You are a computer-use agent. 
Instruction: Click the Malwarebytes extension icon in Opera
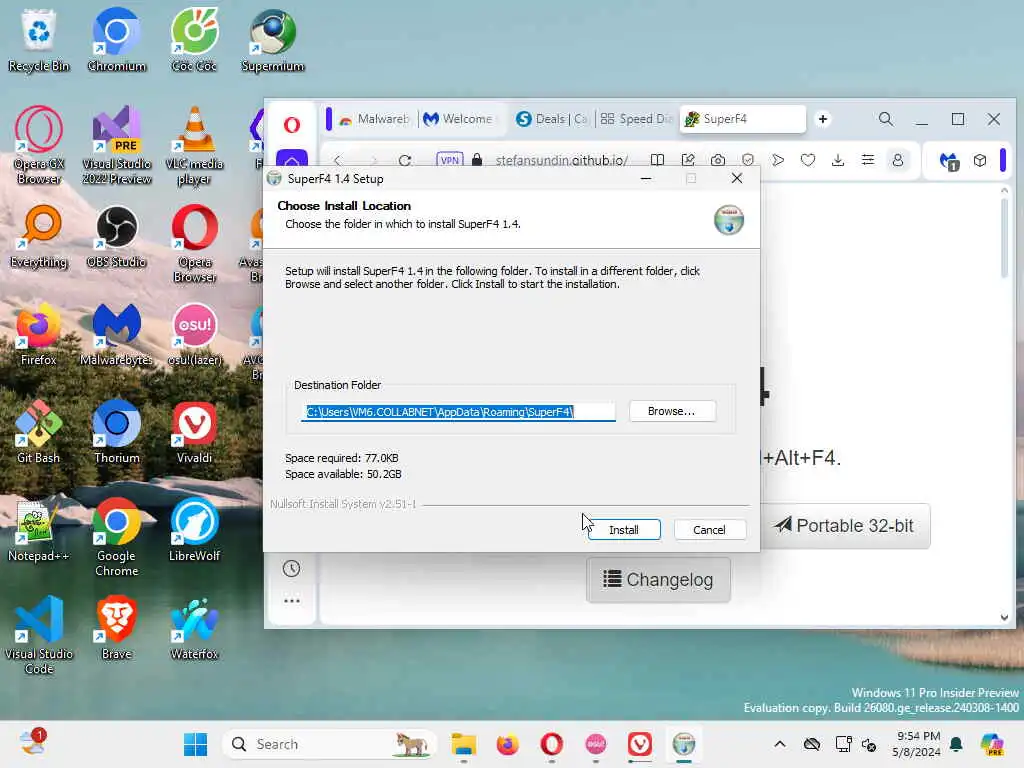pyautogui.click(x=949, y=161)
